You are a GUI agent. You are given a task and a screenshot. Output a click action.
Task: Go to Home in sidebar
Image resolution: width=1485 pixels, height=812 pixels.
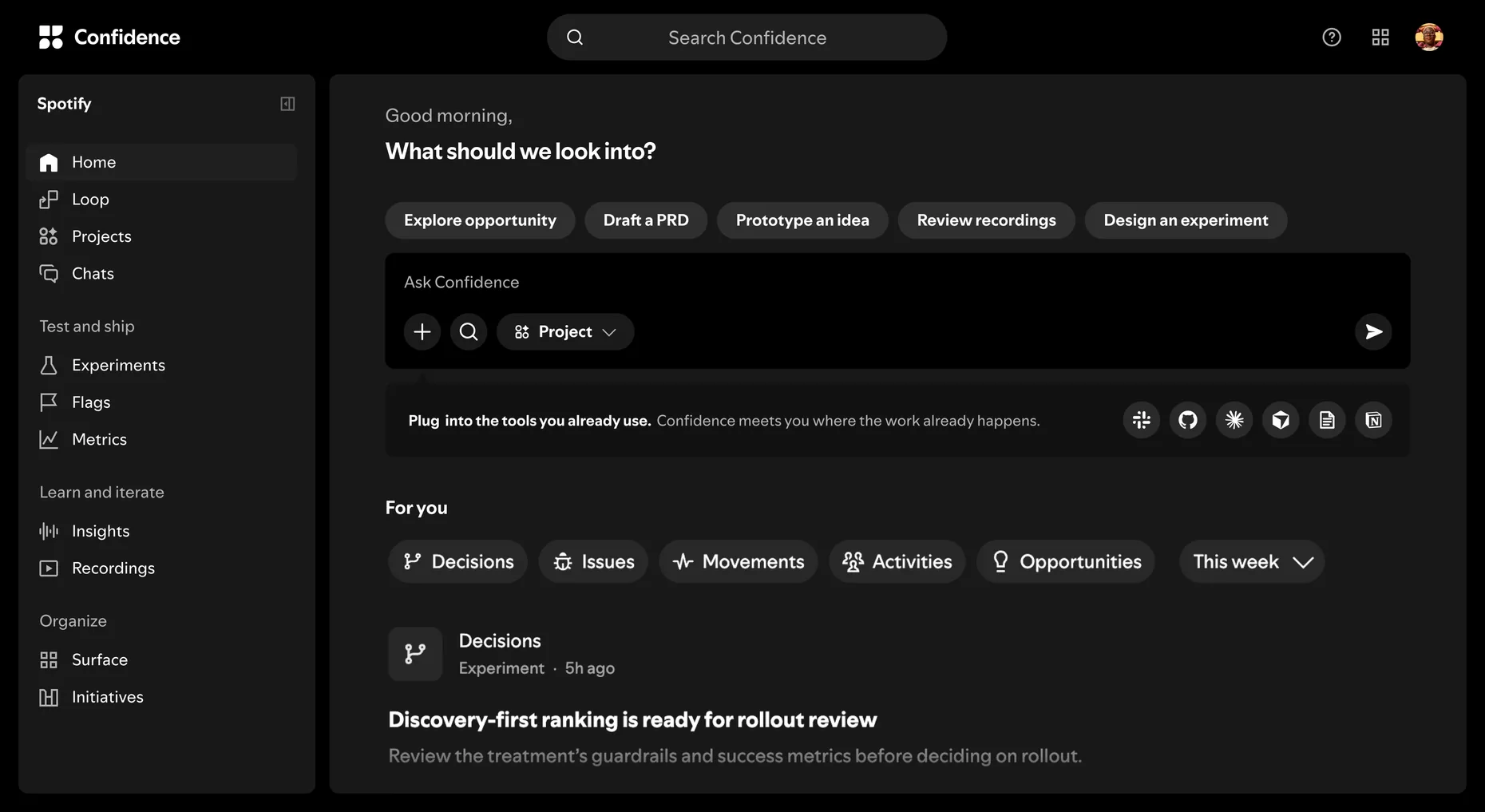pos(162,162)
